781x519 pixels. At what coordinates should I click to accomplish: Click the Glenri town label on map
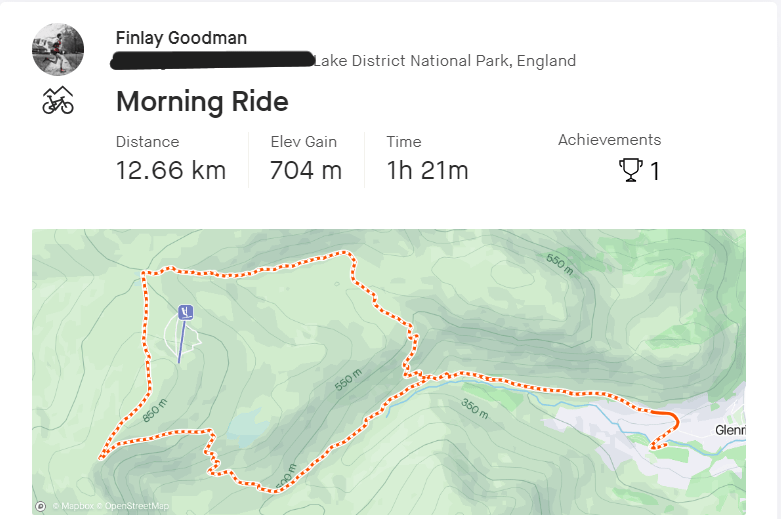pyautogui.click(x=730, y=430)
